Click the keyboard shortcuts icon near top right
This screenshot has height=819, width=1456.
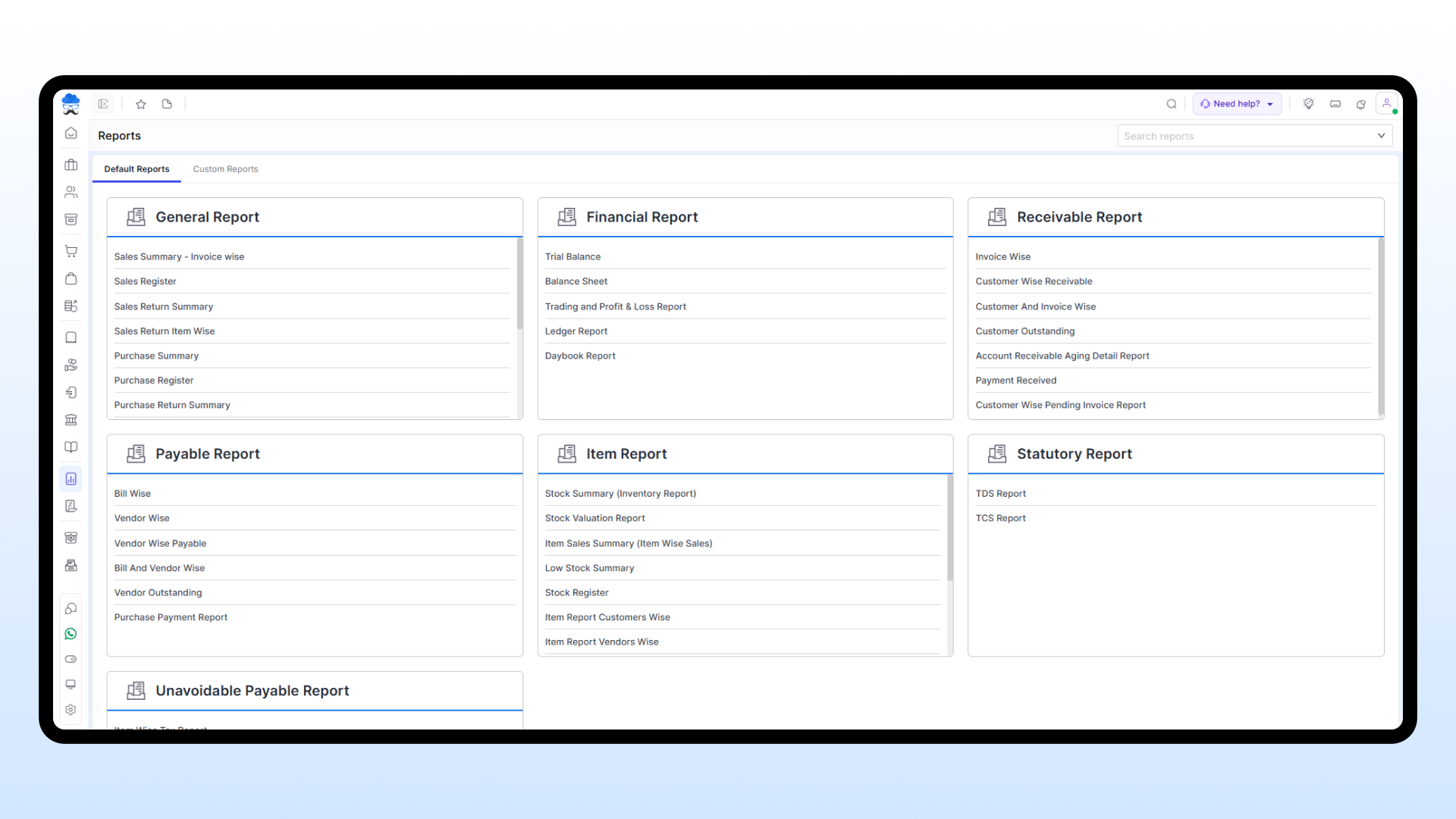1335,104
